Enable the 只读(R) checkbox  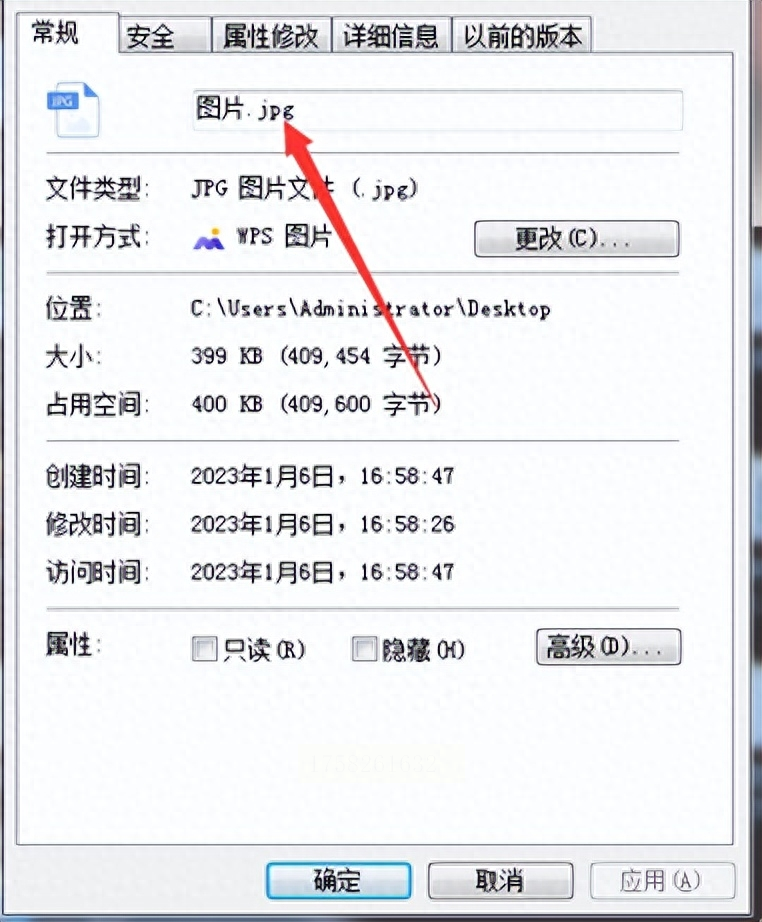pyautogui.click(x=205, y=649)
